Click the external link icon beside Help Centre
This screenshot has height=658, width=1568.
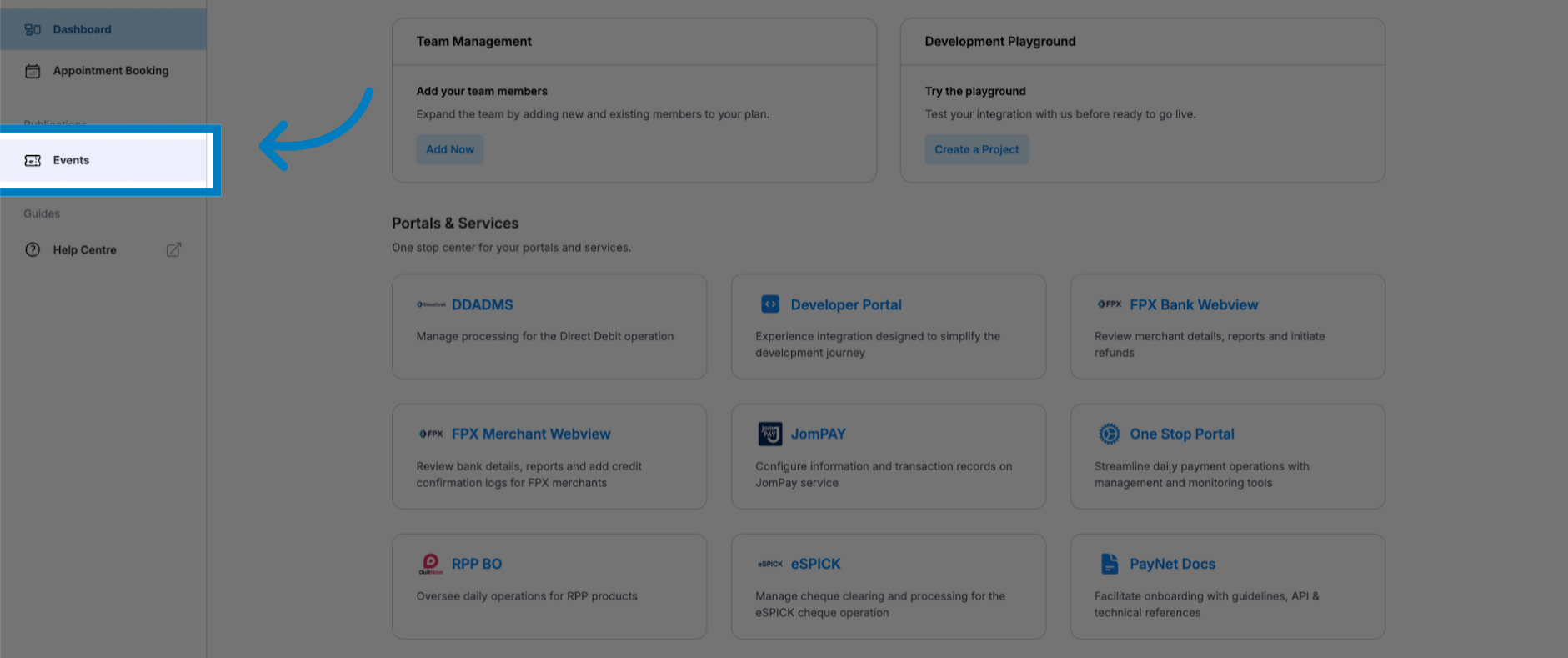tap(173, 249)
